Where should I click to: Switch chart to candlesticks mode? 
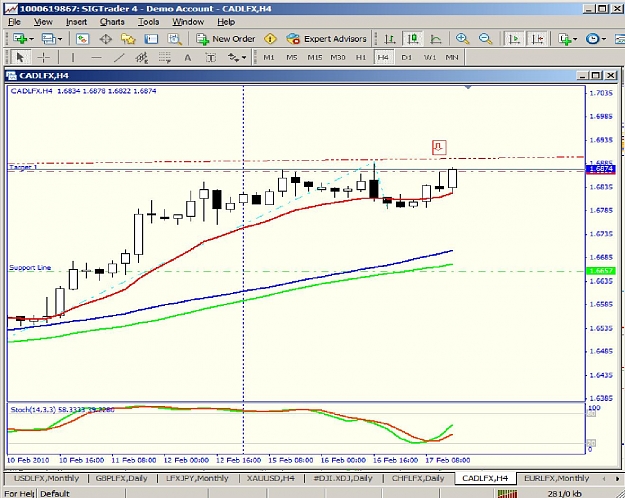click(x=413, y=39)
